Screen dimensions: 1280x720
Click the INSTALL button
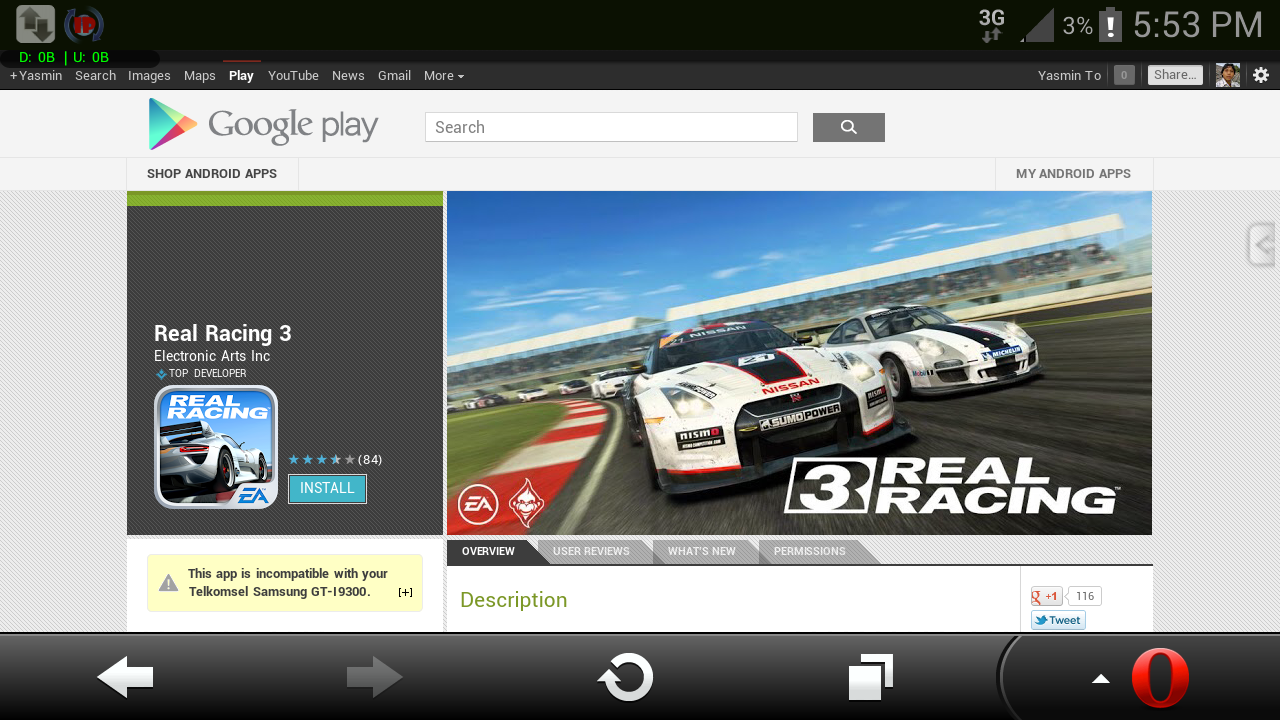pos(327,488)
